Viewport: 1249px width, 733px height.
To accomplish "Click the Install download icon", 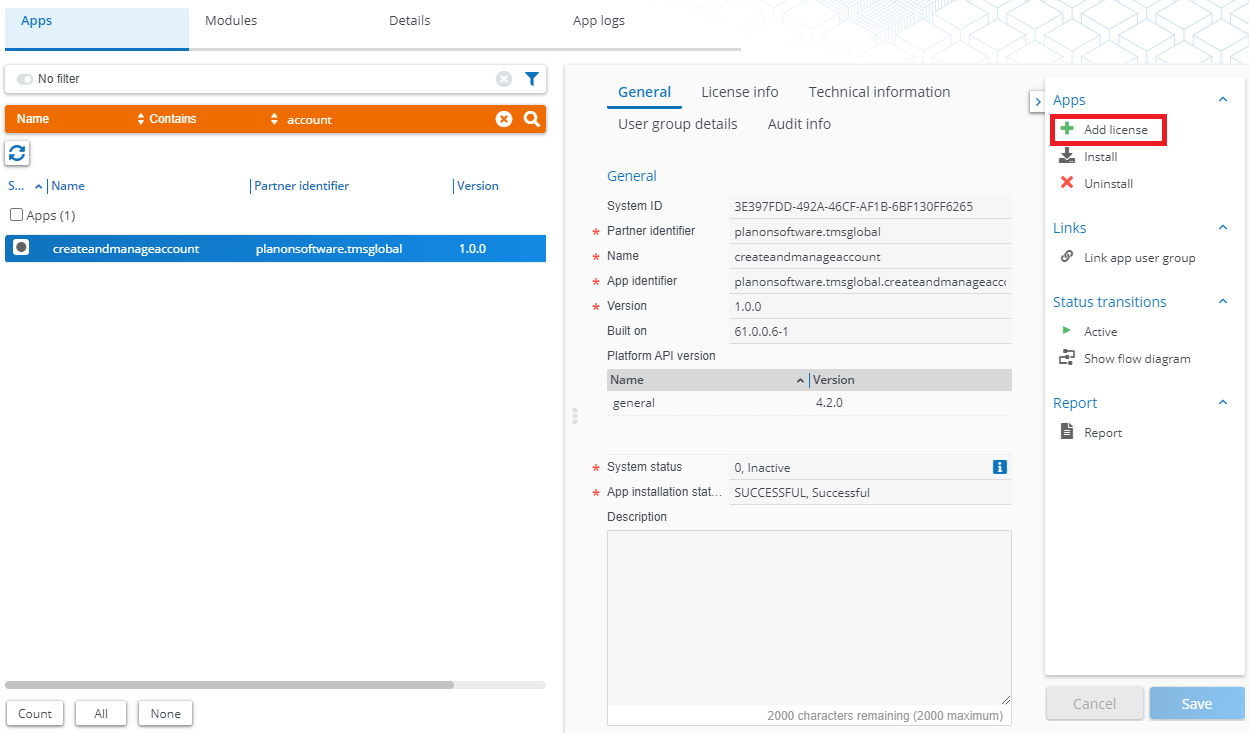I will (1067, 156).
